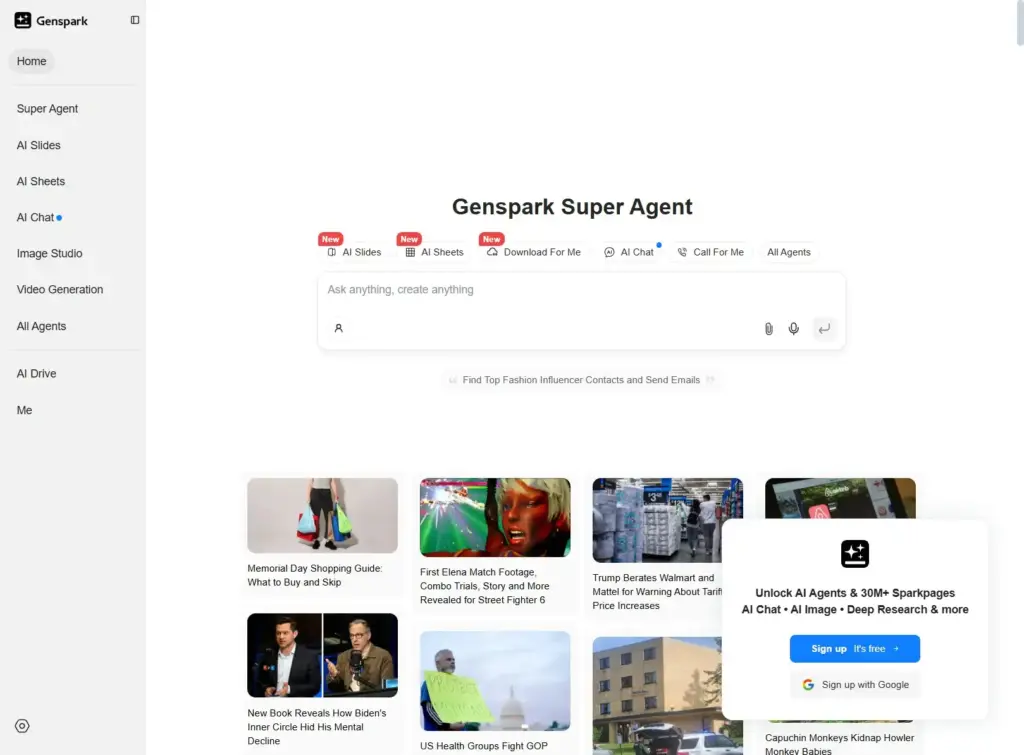Read 'Memorial Day Shopping Guide' headline

(315, 575)
